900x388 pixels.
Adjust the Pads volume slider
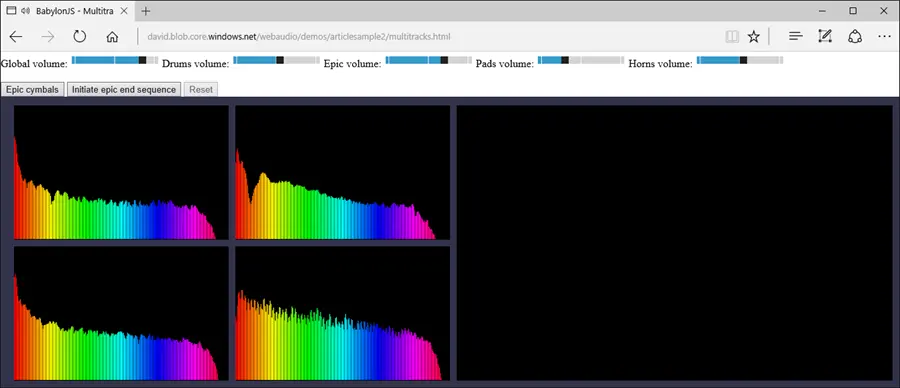tap(581, 60)
